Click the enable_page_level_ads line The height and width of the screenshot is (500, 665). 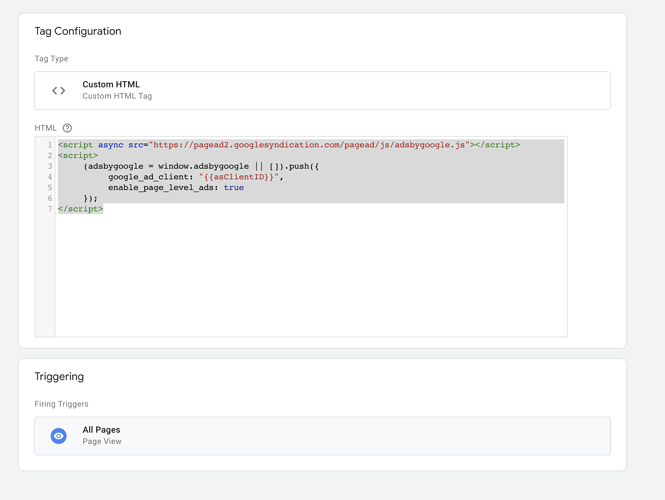176,187
